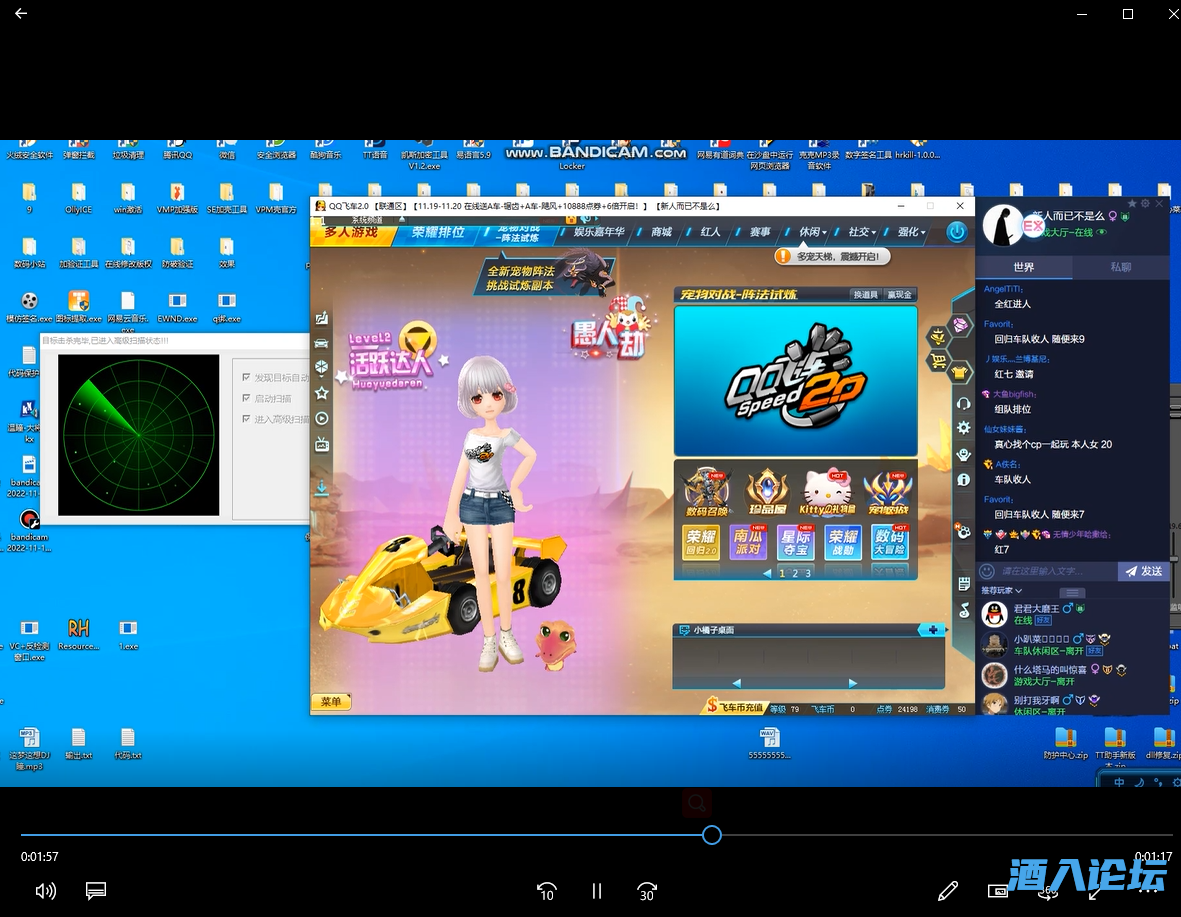Click the video progress slider handle

coord(712,835)
